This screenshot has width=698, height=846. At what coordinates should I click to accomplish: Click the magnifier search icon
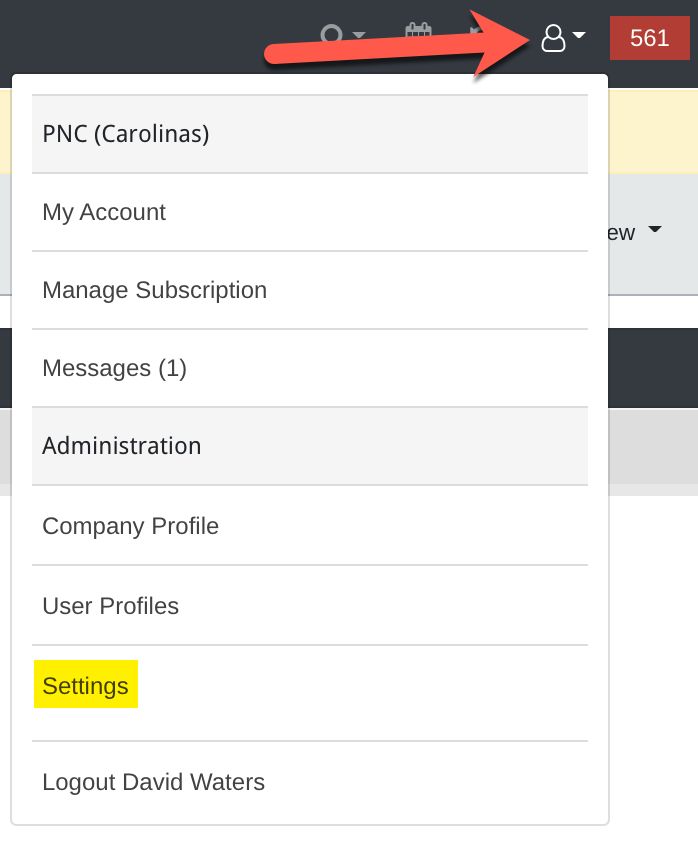331,35
